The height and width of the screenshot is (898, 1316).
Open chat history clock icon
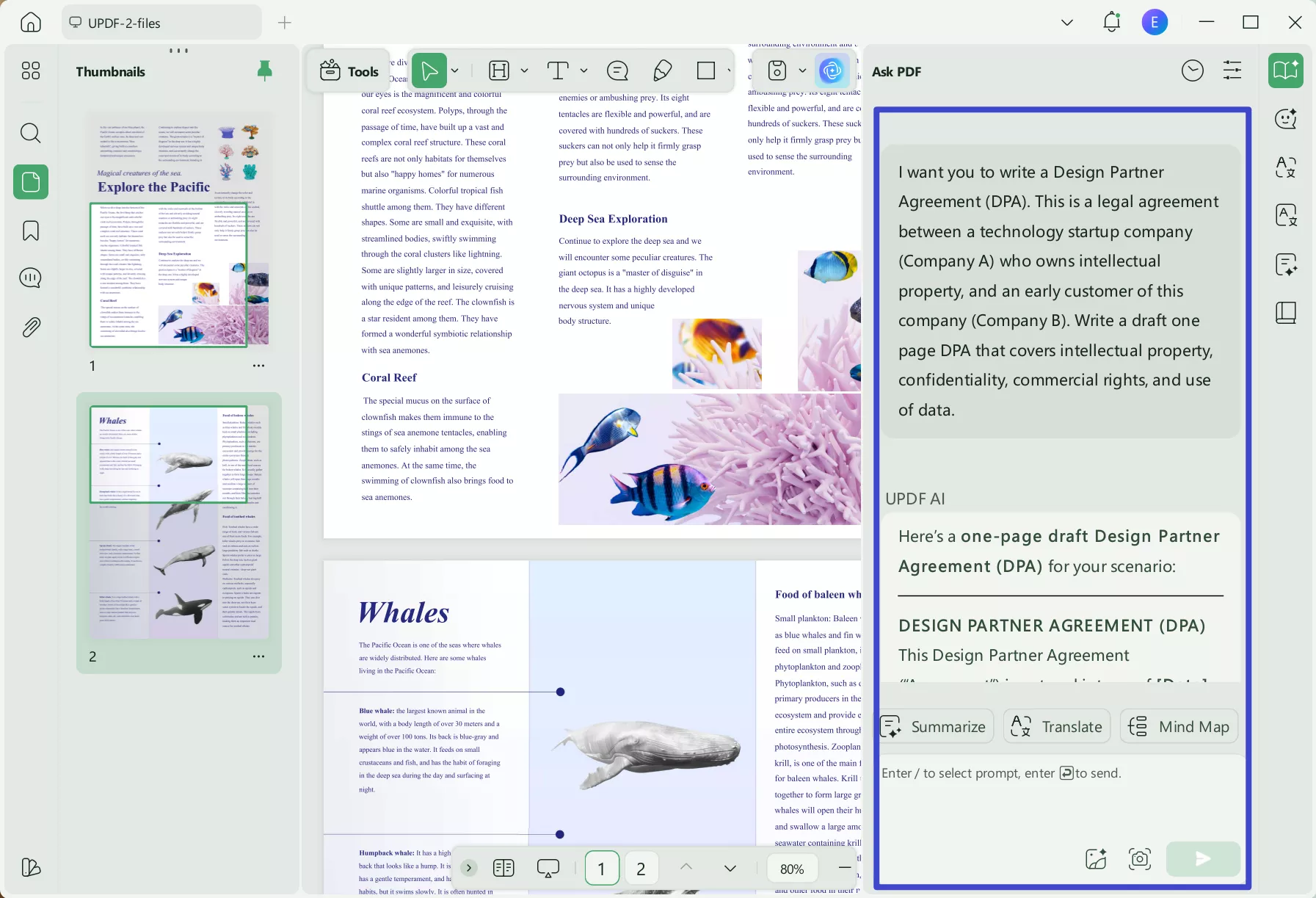[x=1192, y=71]
